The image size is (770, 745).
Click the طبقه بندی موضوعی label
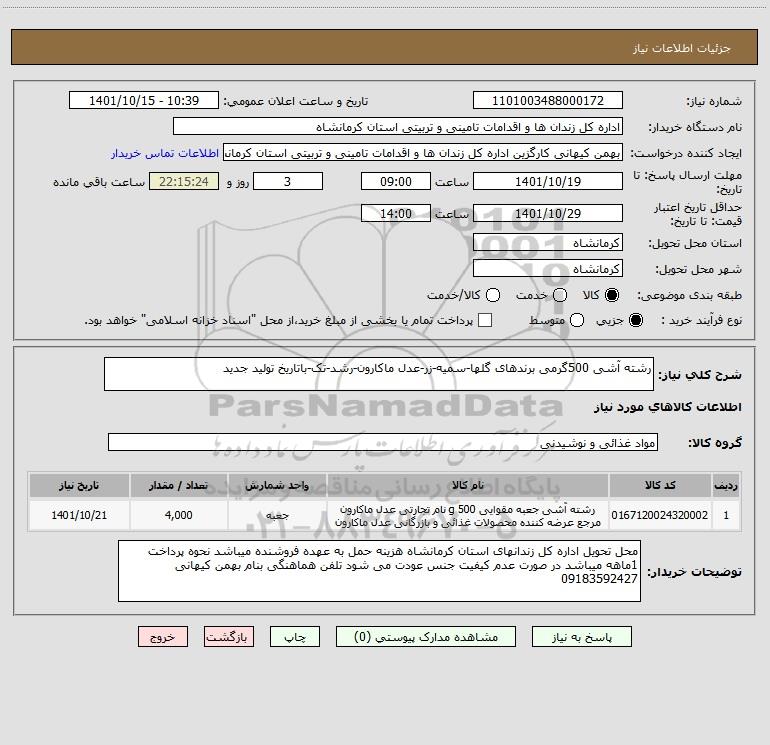tap(689, 296)
